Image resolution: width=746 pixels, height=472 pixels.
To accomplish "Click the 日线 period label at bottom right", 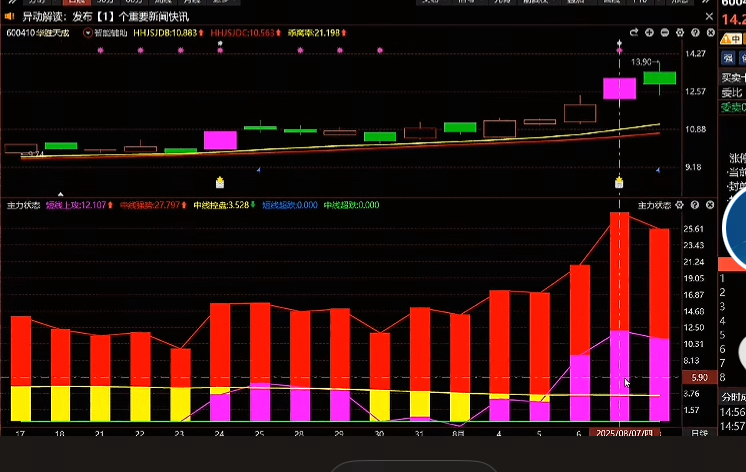I will pos(699,433).
